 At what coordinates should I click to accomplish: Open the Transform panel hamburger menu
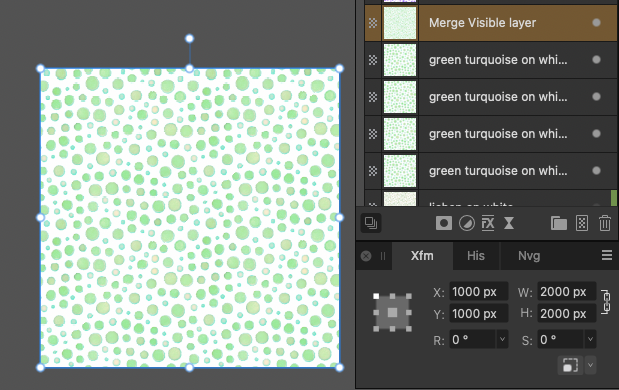tap(607, 255)
